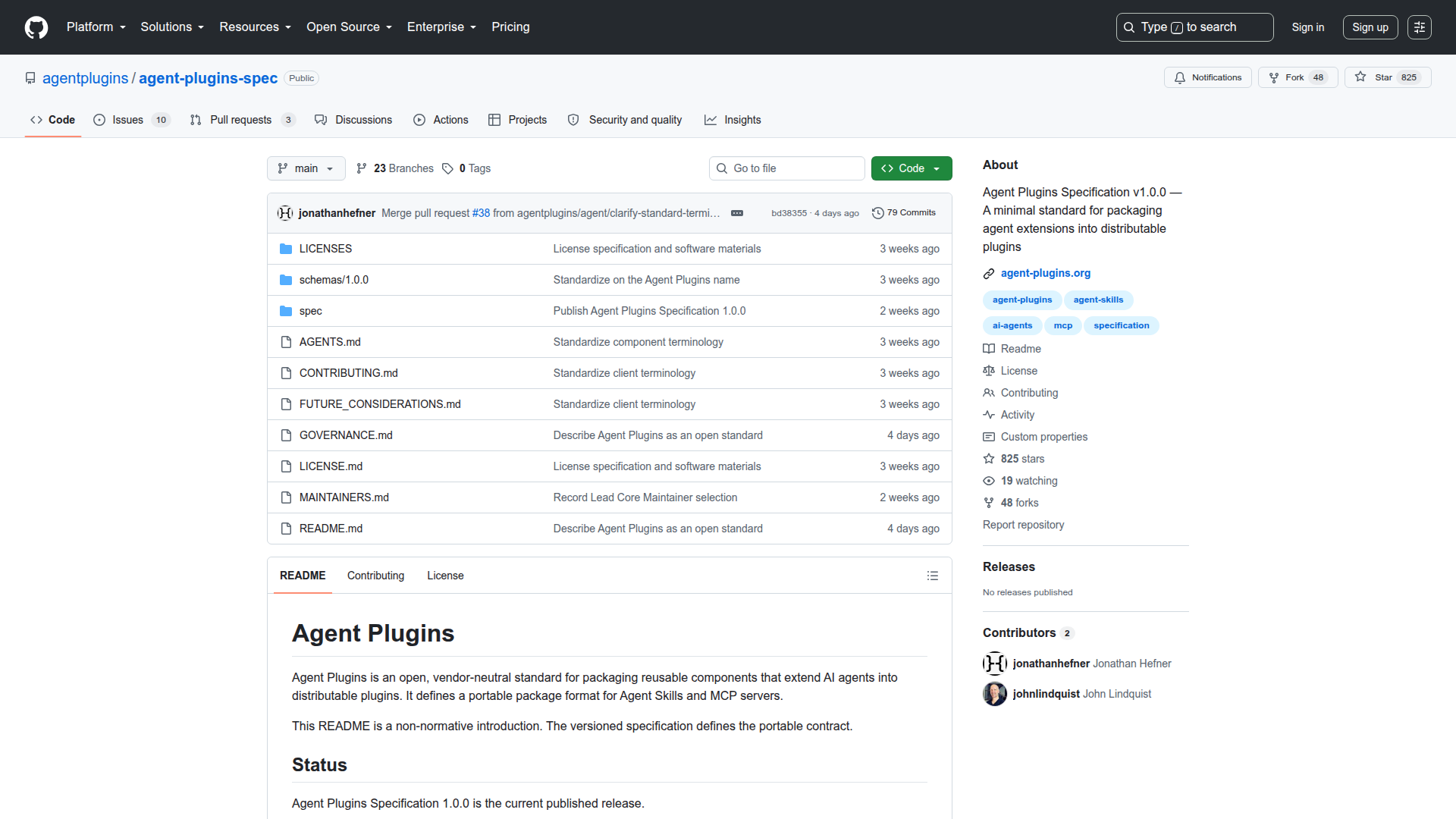Viewport: 1456px width, 819px height.
Task: Open GOVERNANCE.md file
Action: click(346, 435)
